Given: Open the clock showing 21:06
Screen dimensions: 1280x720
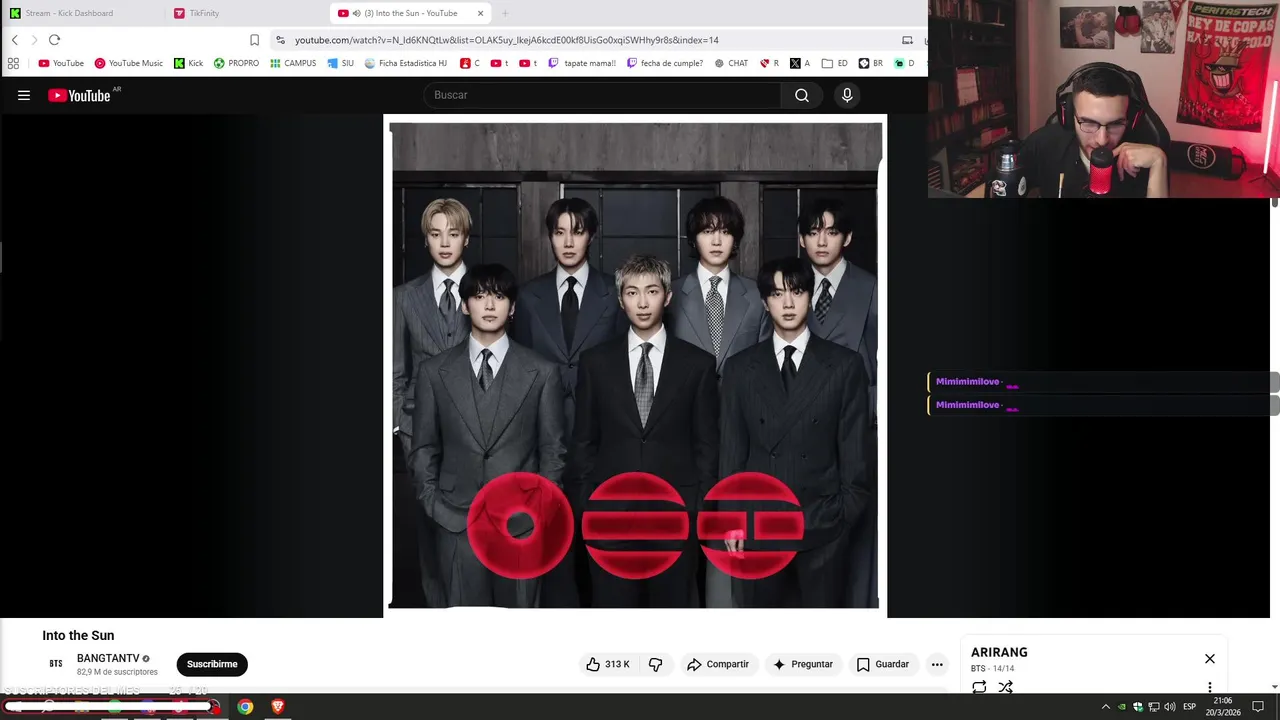Looking at the screenshot, I should (x=1223, y=701).
